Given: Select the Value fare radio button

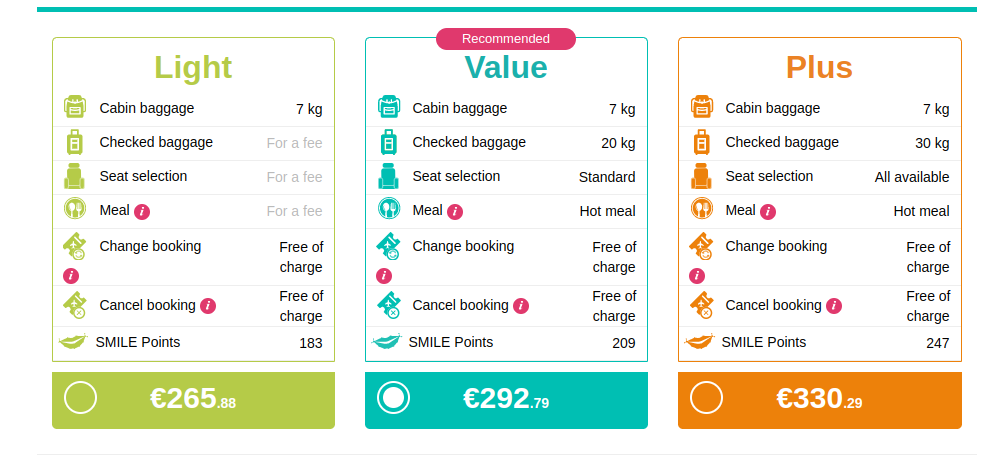Looking at the screenshot, I should pyautogui.click(x=393, y=398).
